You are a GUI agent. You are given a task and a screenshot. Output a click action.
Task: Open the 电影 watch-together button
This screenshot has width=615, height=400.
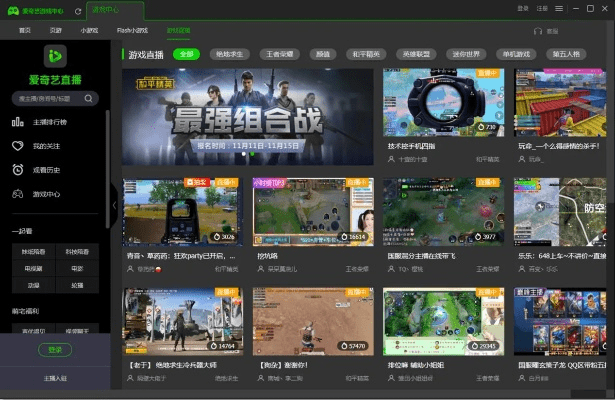(77, 269)
